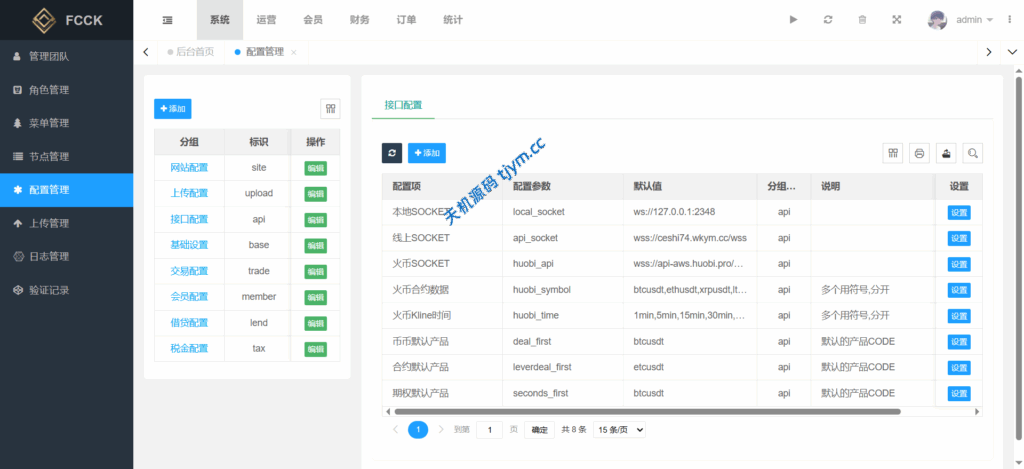Open 上传管理 in the sidebar
Viewport: 1024px width, 469px height.
tap(67, 223)
